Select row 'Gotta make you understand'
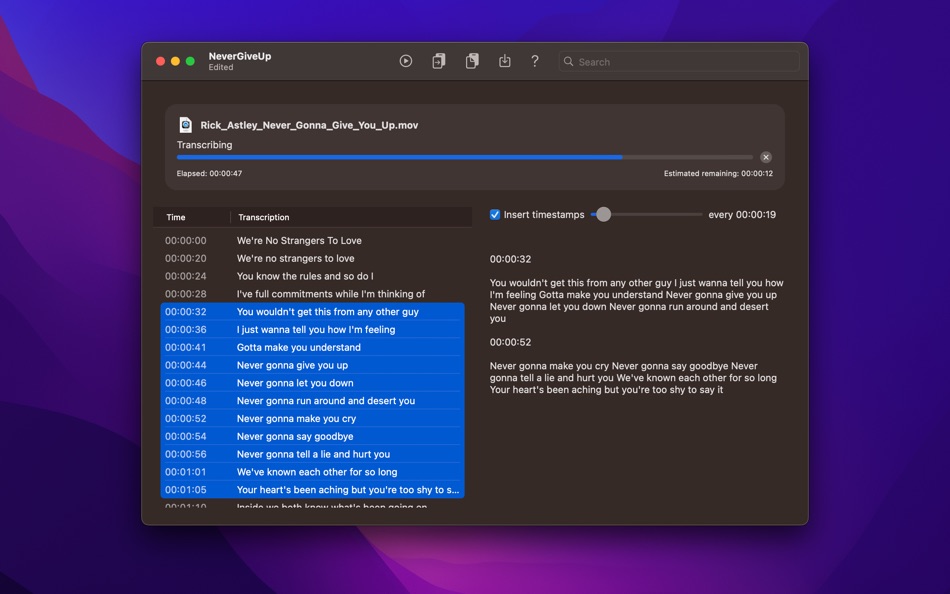Viewport: 950px width, 594px height. (x=313, y=347)
